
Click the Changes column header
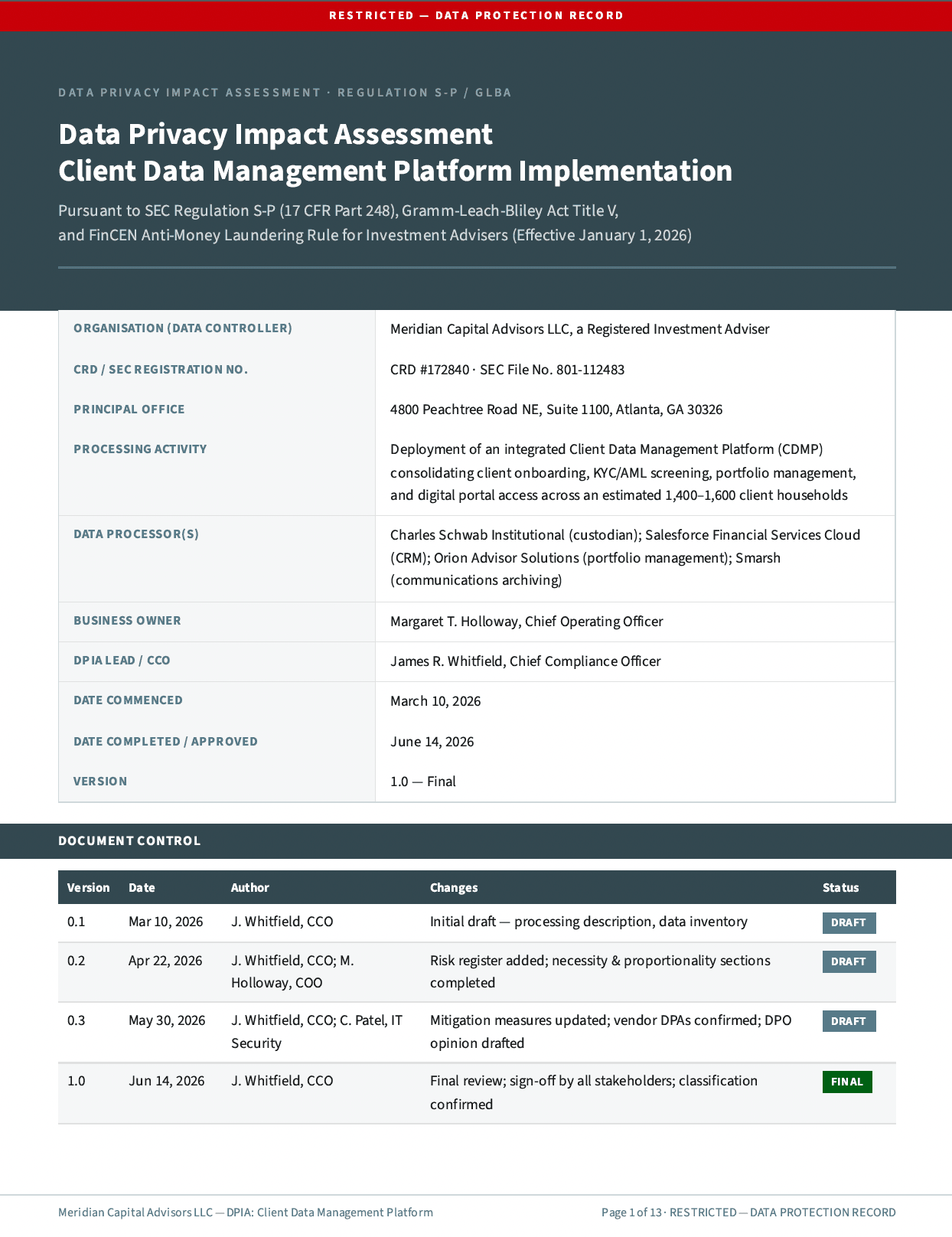[x=454, y=888]
